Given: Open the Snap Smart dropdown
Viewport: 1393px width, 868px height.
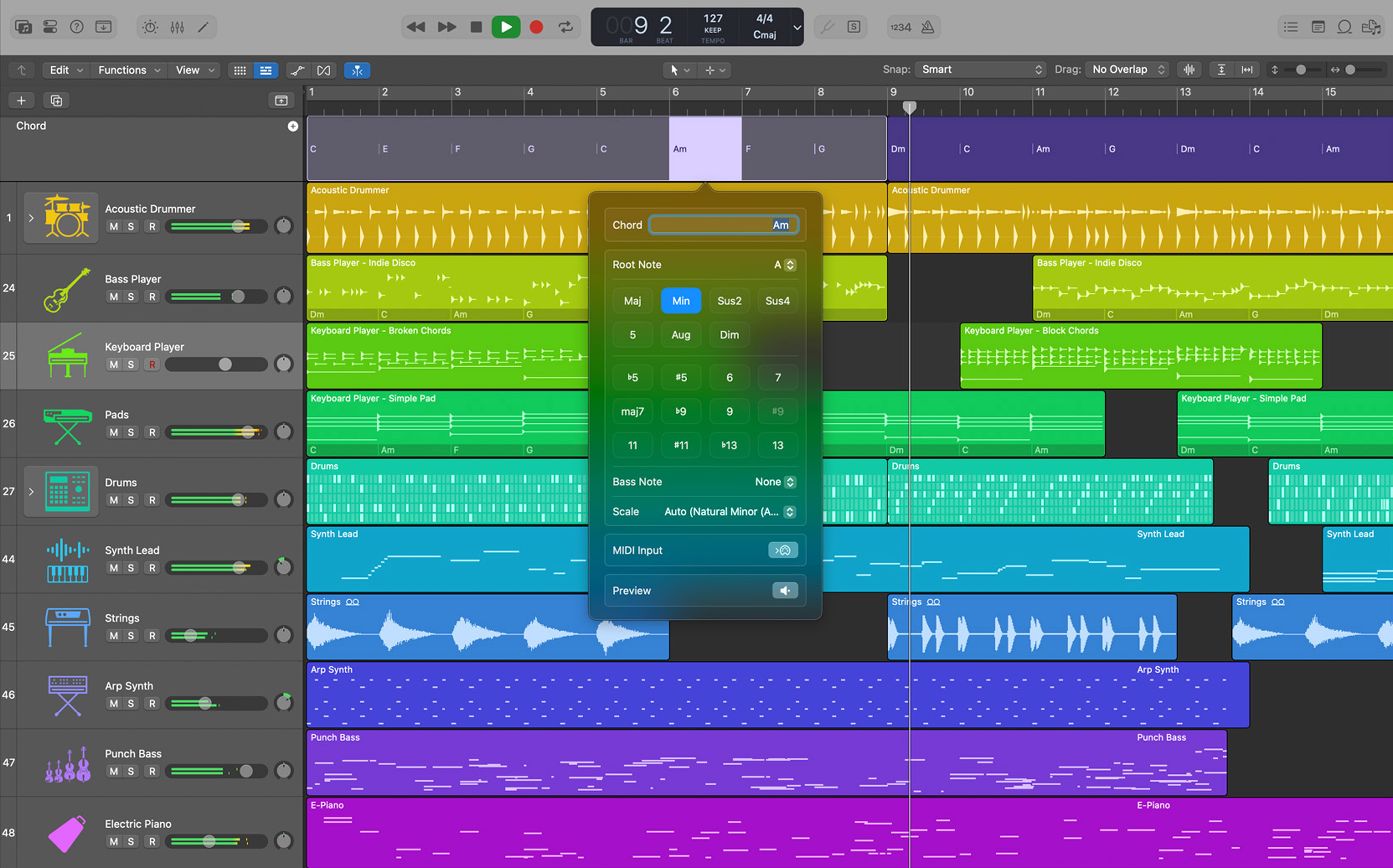Looking at the screenshot, I should pos(981,70).
